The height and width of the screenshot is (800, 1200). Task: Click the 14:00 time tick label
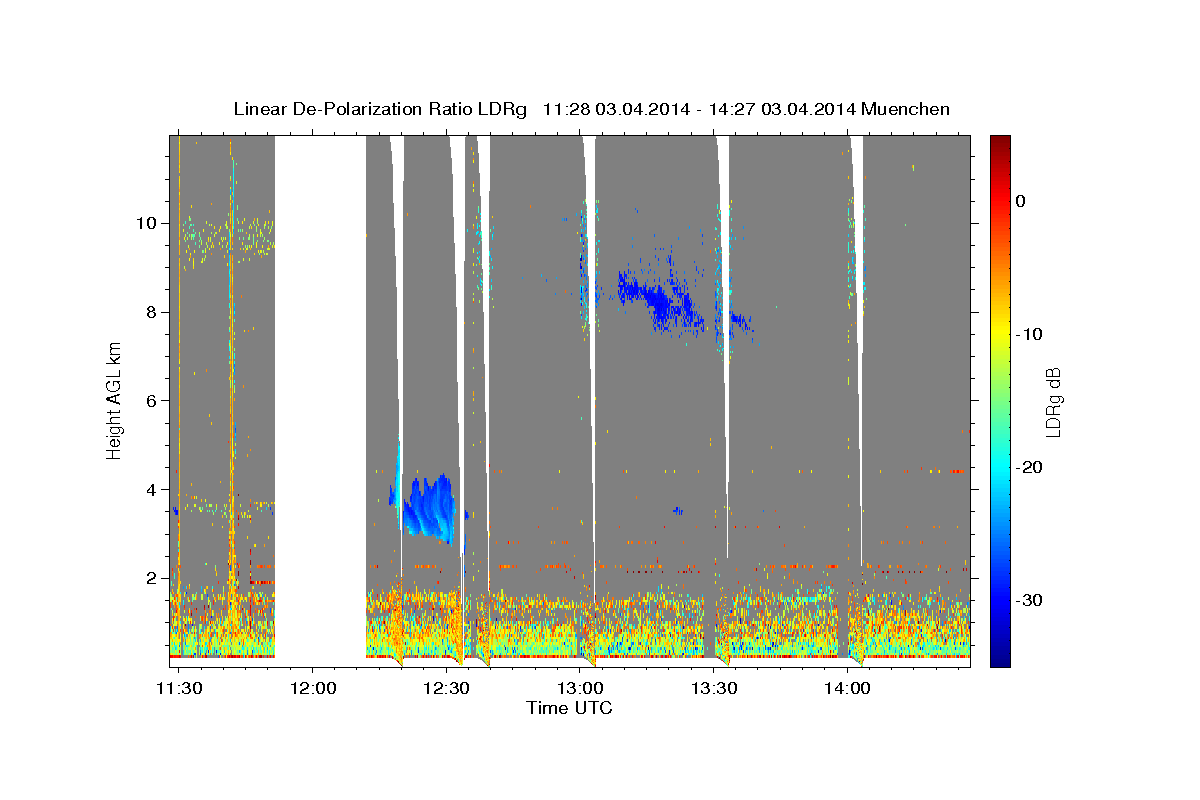[847, 688]
